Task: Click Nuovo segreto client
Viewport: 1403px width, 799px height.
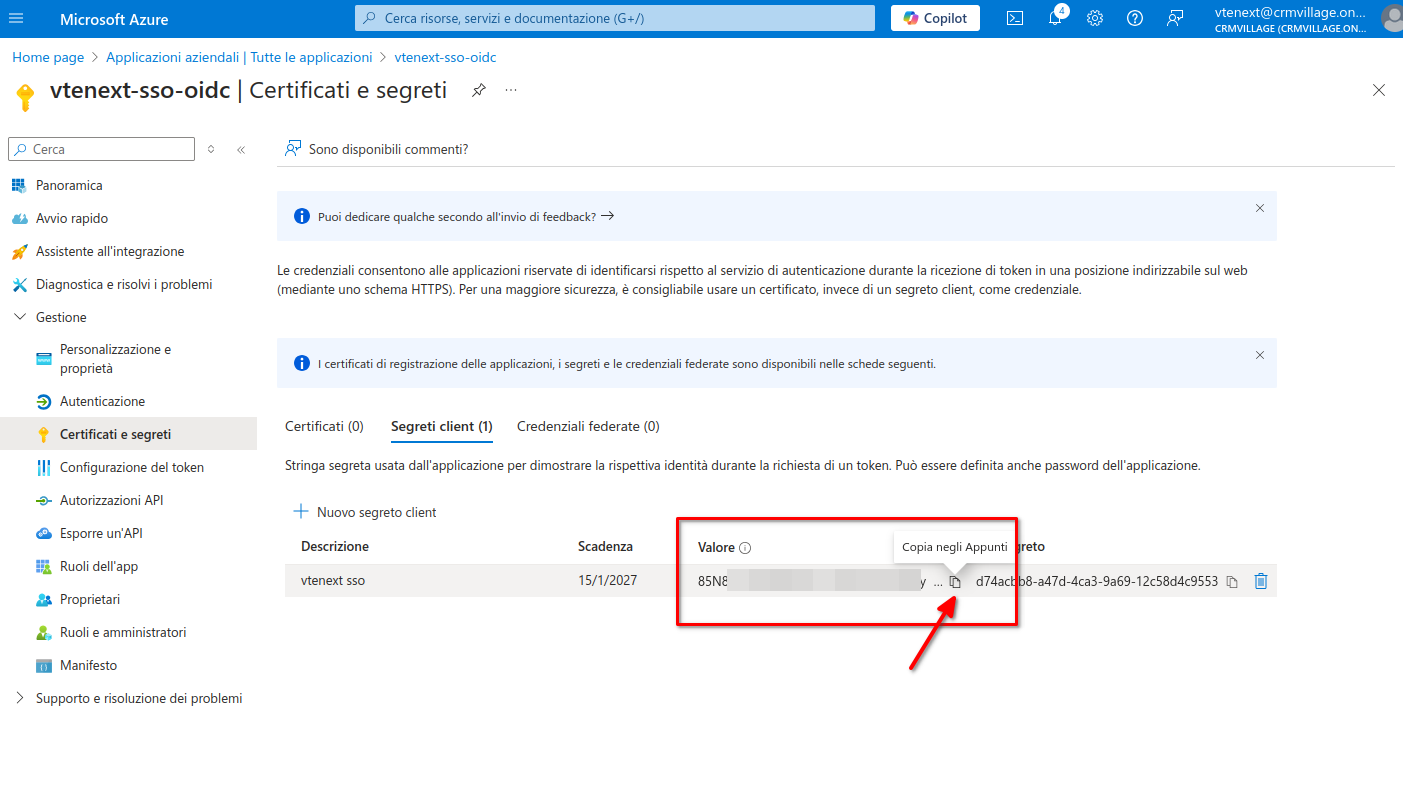Action: 365,512
